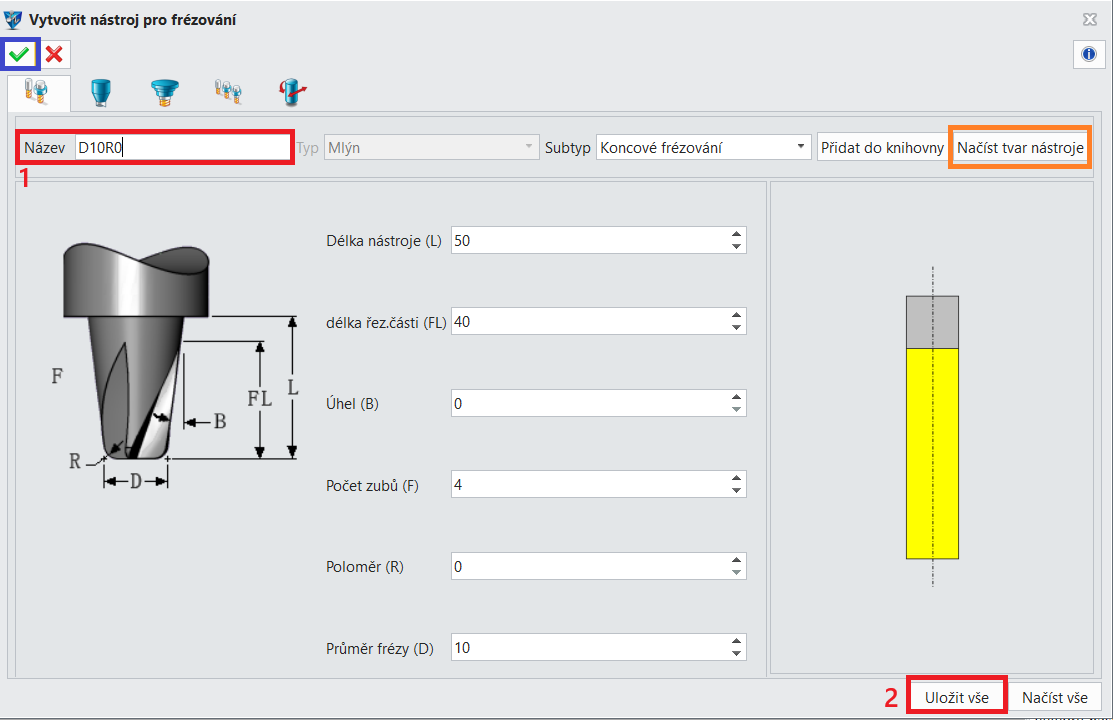The image size is (1113, 720).
Task: Click Načíst tvar nástroje button
Action: pos(1020,148)
